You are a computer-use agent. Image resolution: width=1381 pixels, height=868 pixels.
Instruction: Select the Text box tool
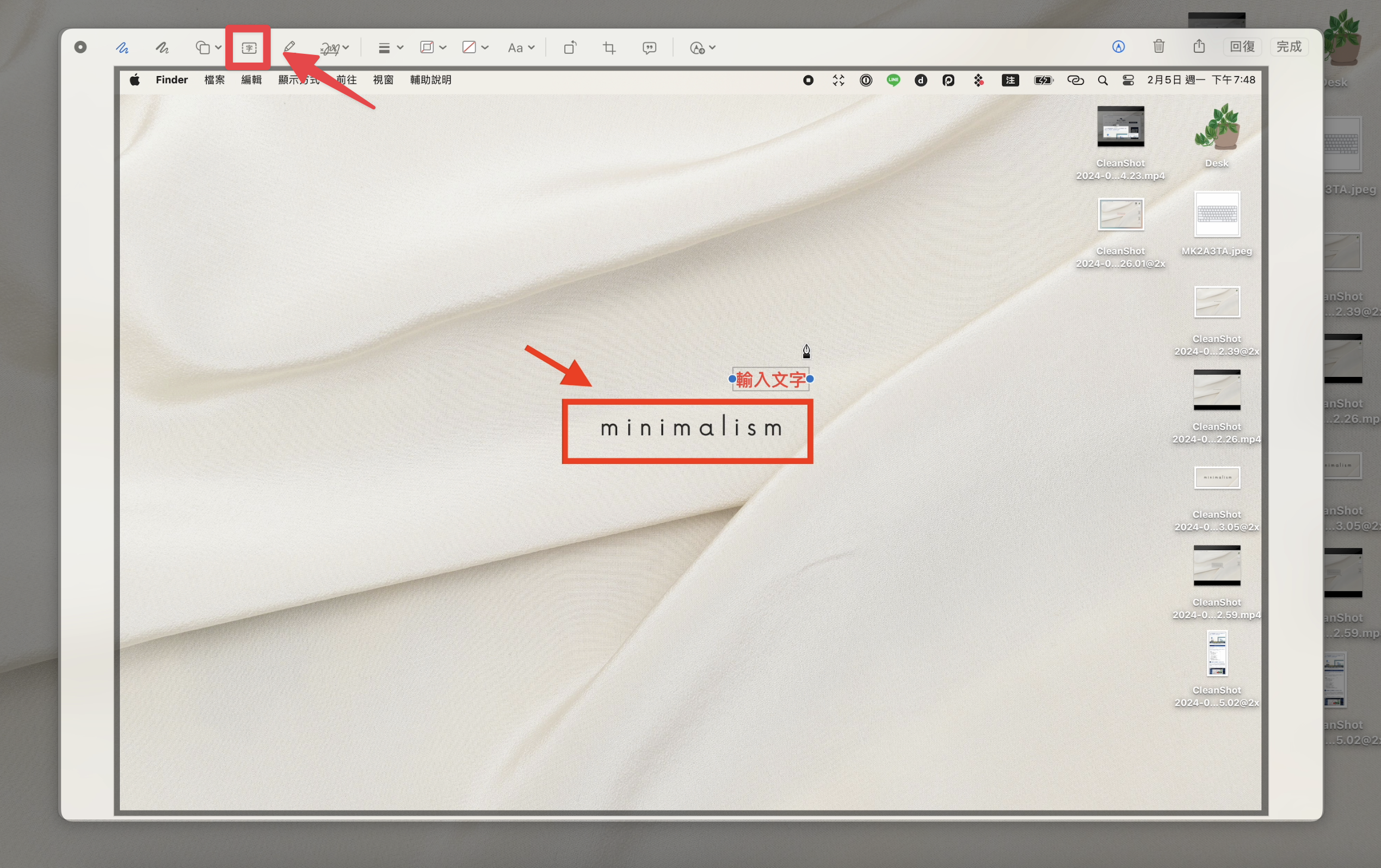point(248,47)
